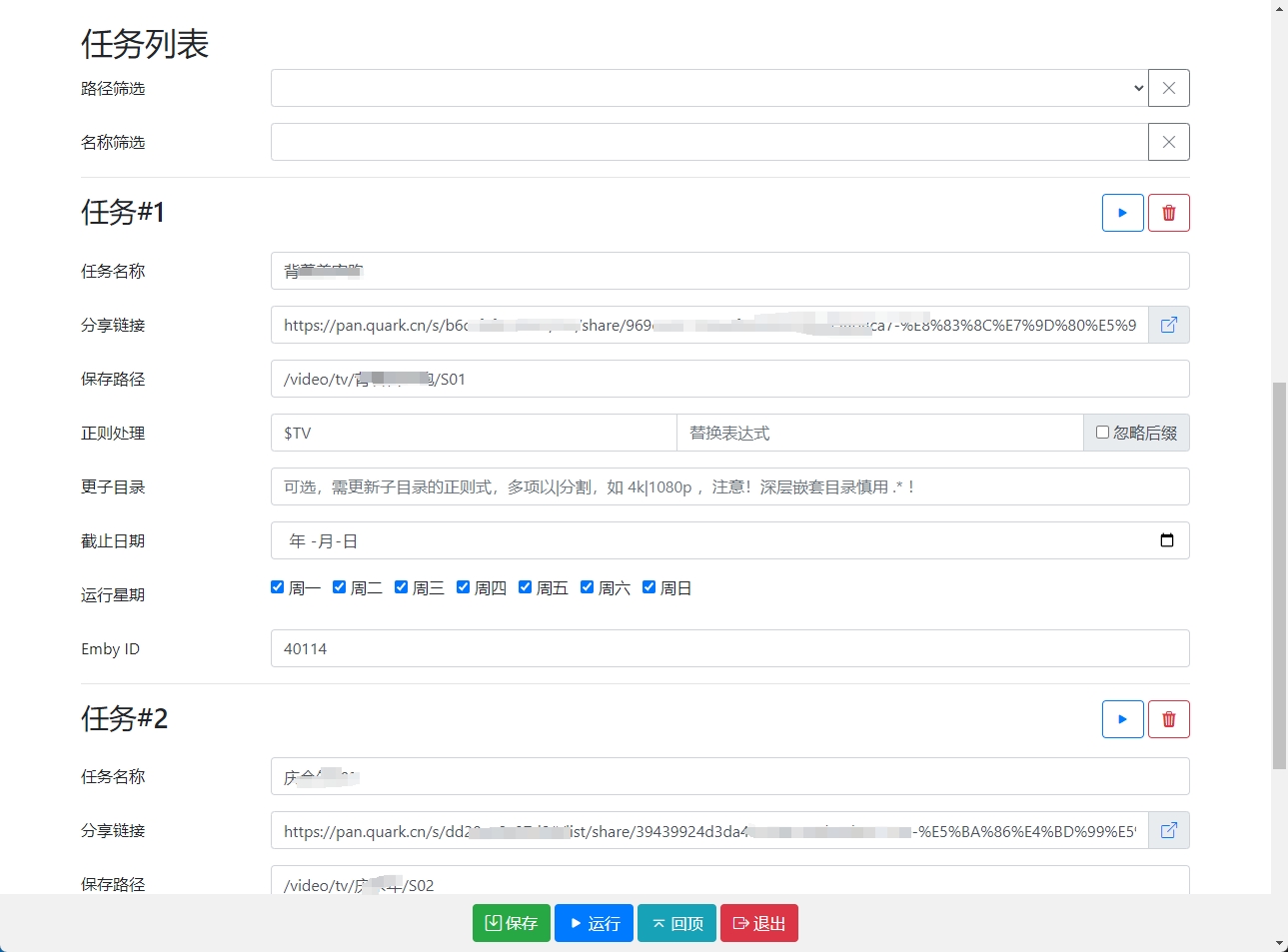Screen dimensions: 1288x952
Task: Clear the 路径筛选 field with its X icon
Action: point(1168,87)
